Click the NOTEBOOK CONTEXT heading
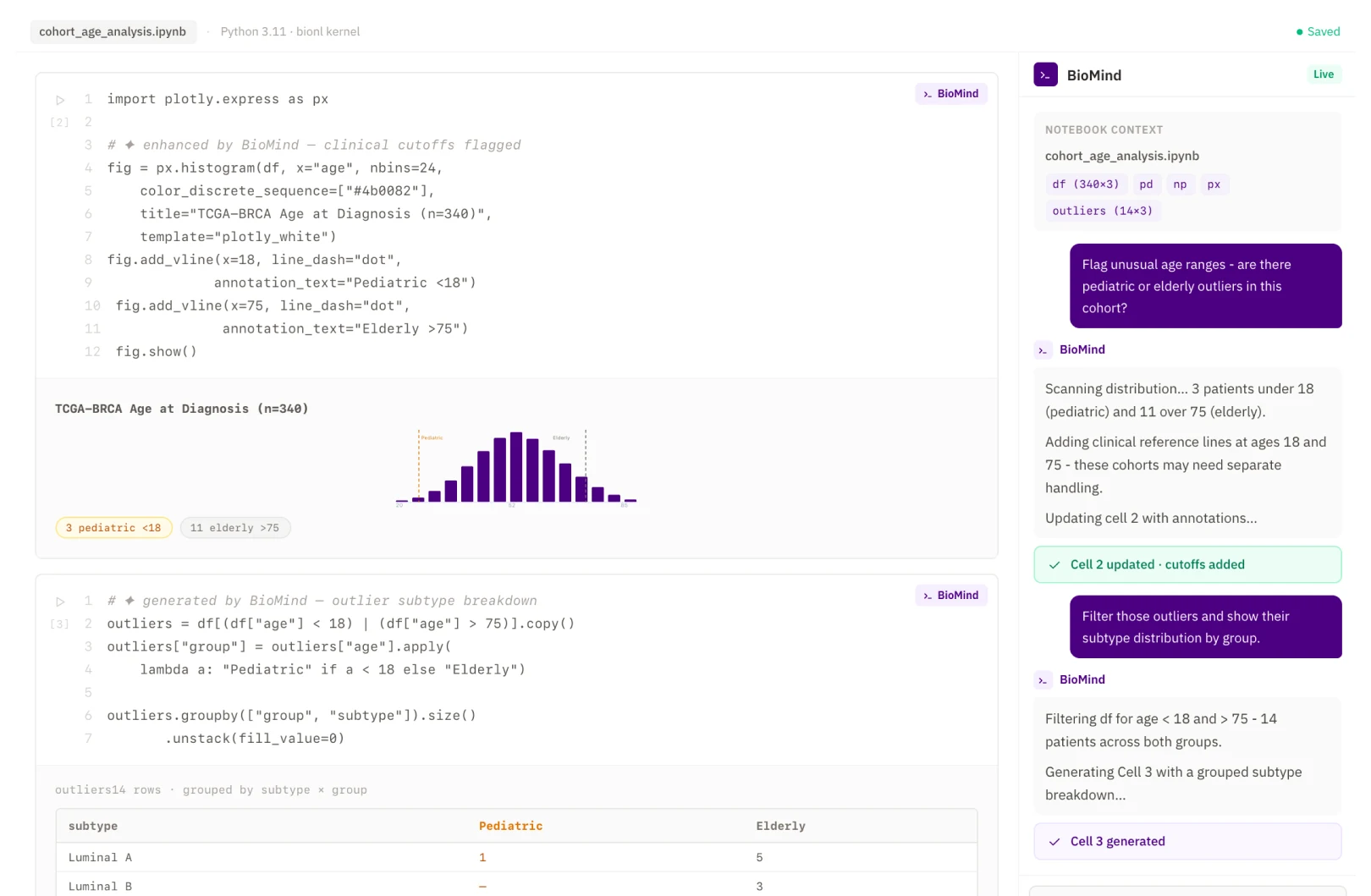Screen dimensions: 1371x896 pos(1104,129)
